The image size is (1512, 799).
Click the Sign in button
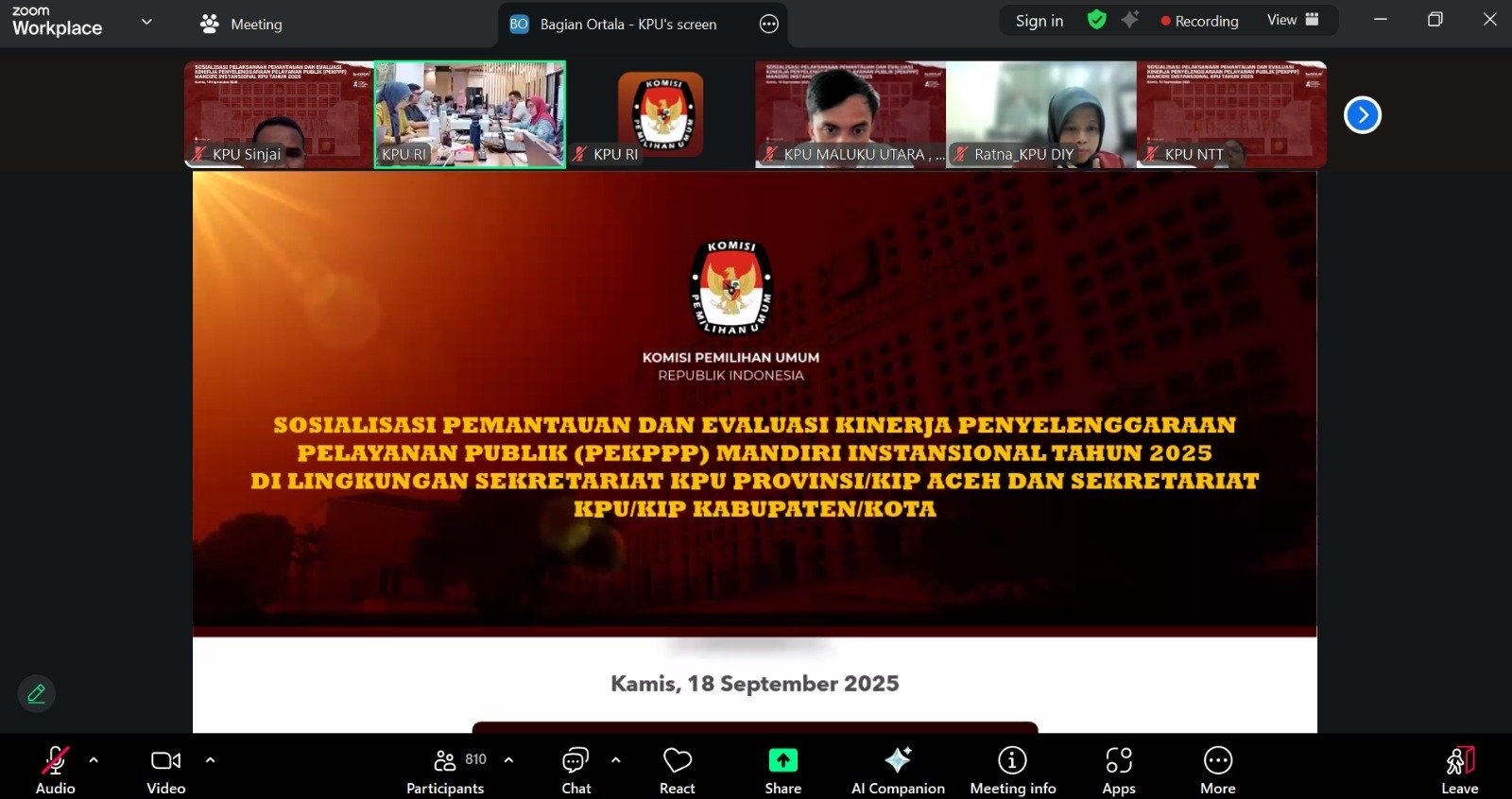[x=1039, y=21]
